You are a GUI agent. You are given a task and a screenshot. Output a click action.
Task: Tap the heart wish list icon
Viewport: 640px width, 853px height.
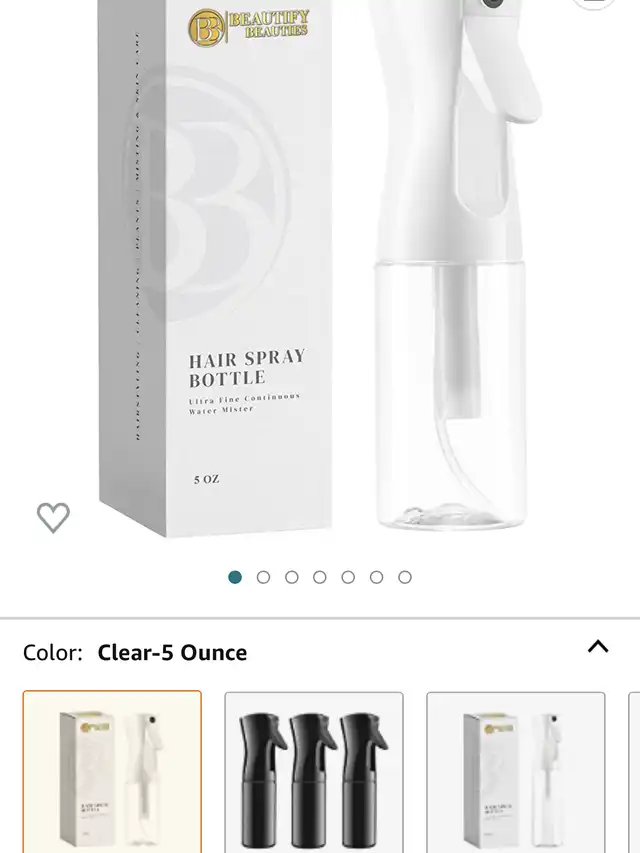pyautogui.click(x=53, y=517)
